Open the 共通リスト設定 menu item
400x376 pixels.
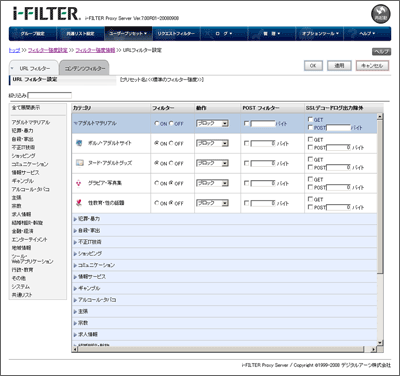pyautogui.click(x=80, y=34)
